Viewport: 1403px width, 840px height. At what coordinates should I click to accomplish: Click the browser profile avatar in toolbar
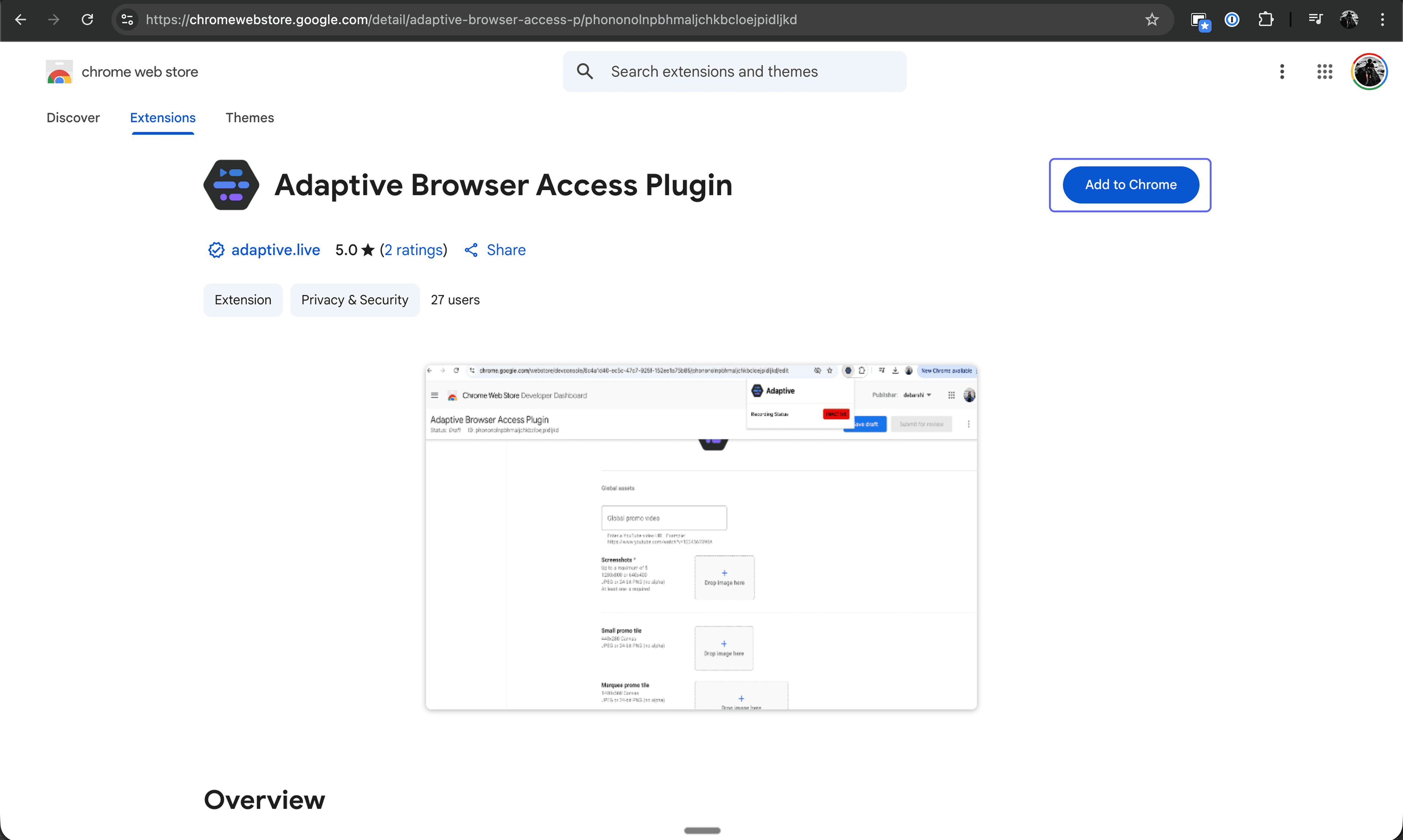coord(1349,20)
